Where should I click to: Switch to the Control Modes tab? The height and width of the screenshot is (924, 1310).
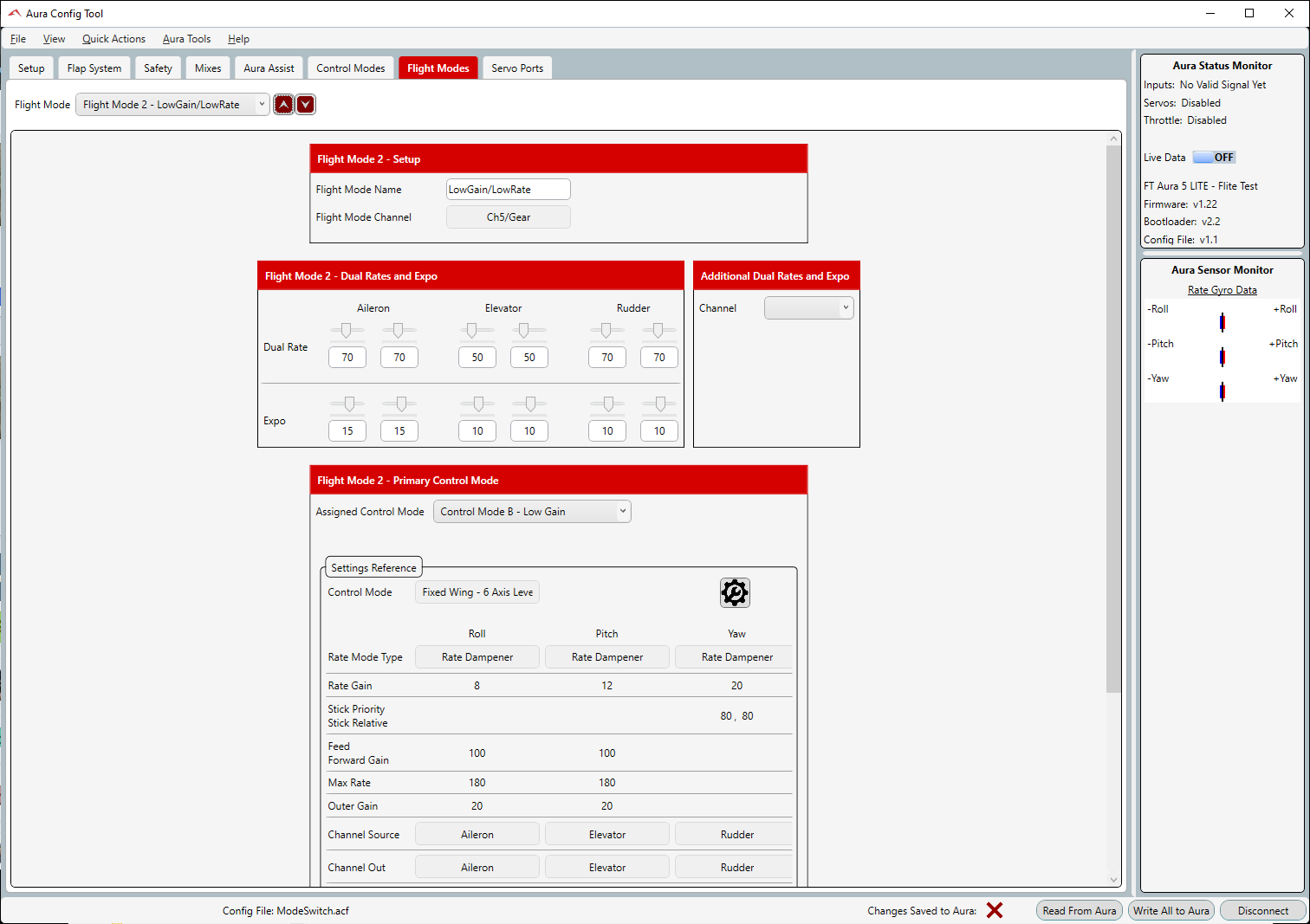pyautogui.click(x=350, y=68)
